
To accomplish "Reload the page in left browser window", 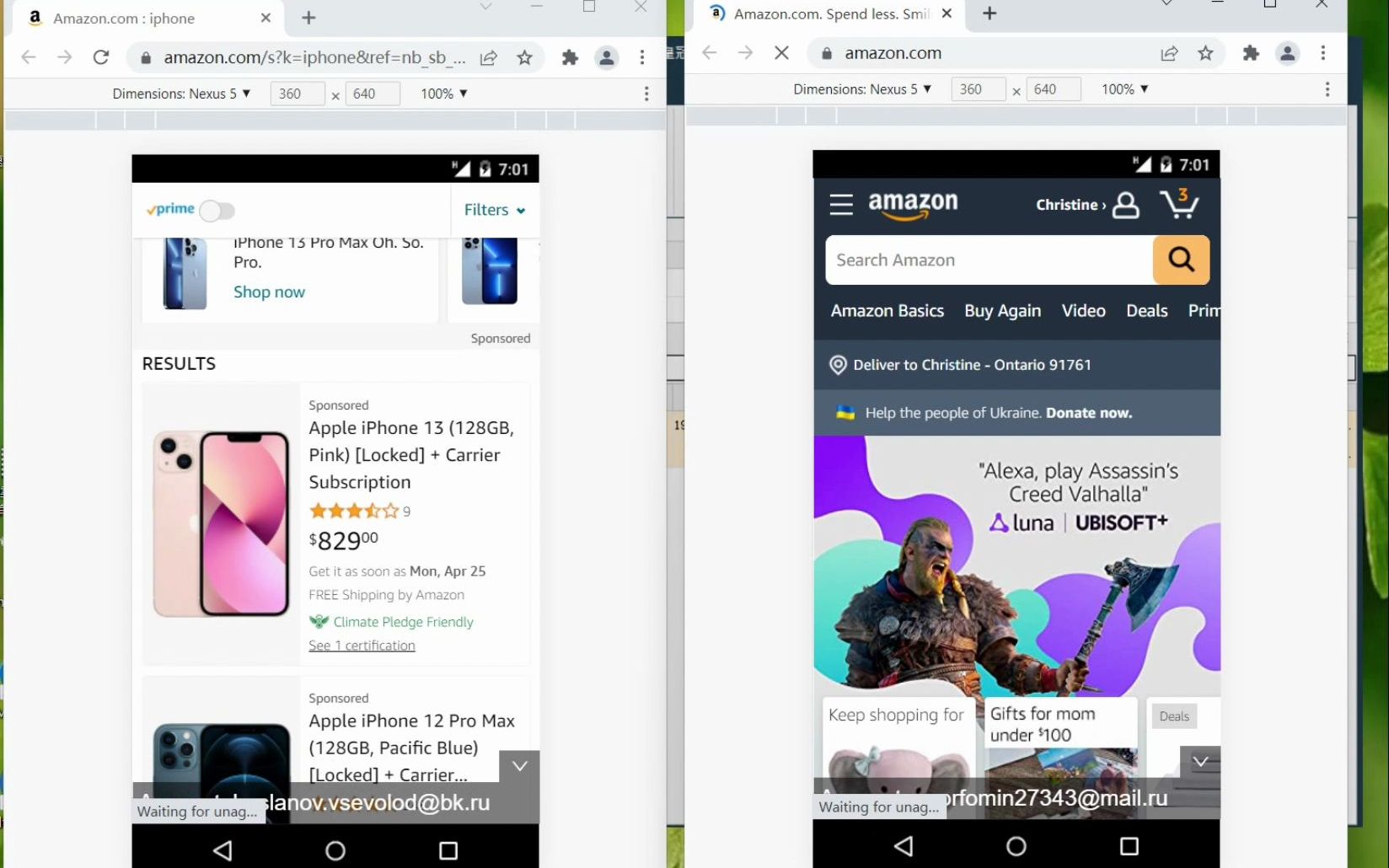I will pyautogui.click(x=101, y=57).
